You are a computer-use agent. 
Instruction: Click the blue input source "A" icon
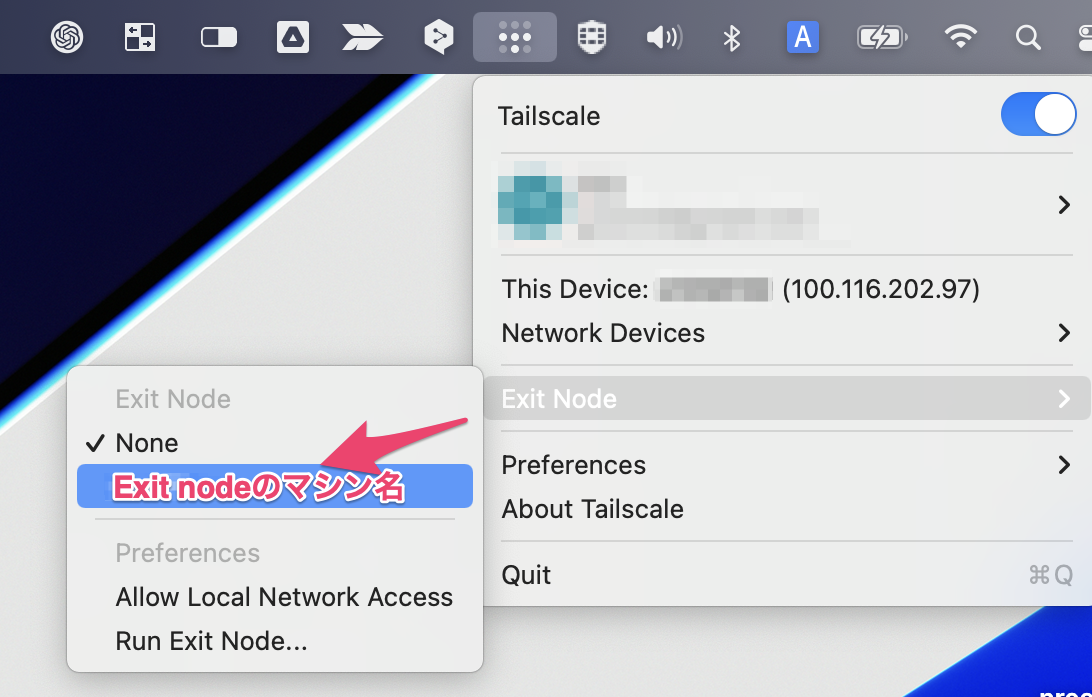click(803, 37)
